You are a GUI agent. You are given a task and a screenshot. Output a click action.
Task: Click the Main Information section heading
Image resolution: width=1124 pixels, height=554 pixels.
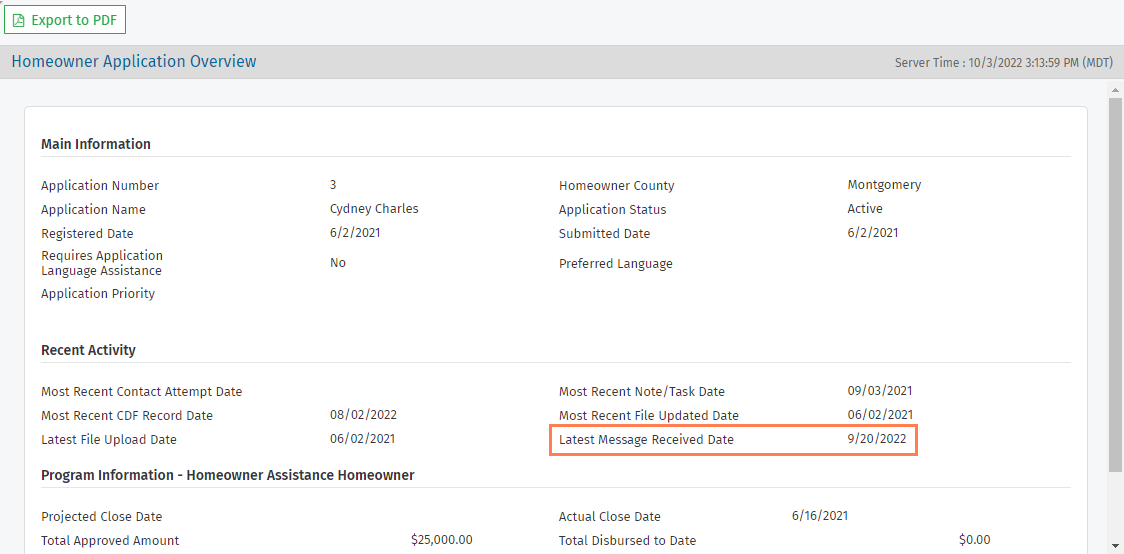(96, 144)
